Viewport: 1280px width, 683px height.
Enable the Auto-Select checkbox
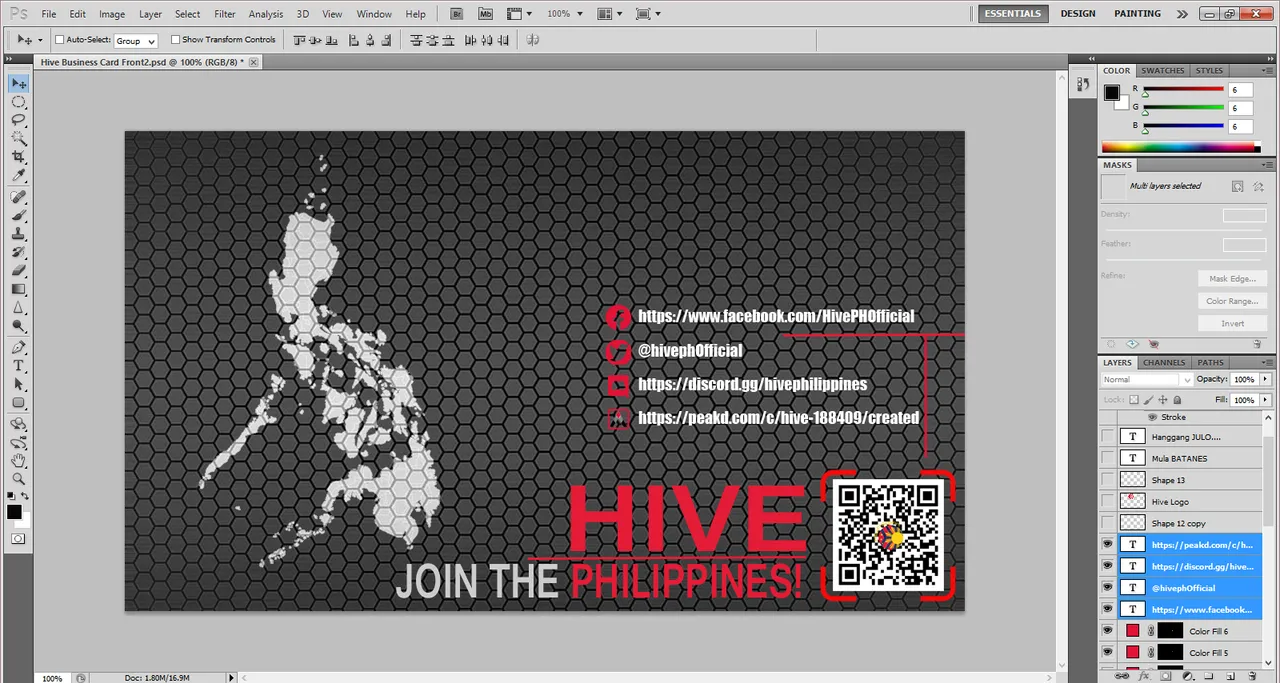(x=59, y=40)
